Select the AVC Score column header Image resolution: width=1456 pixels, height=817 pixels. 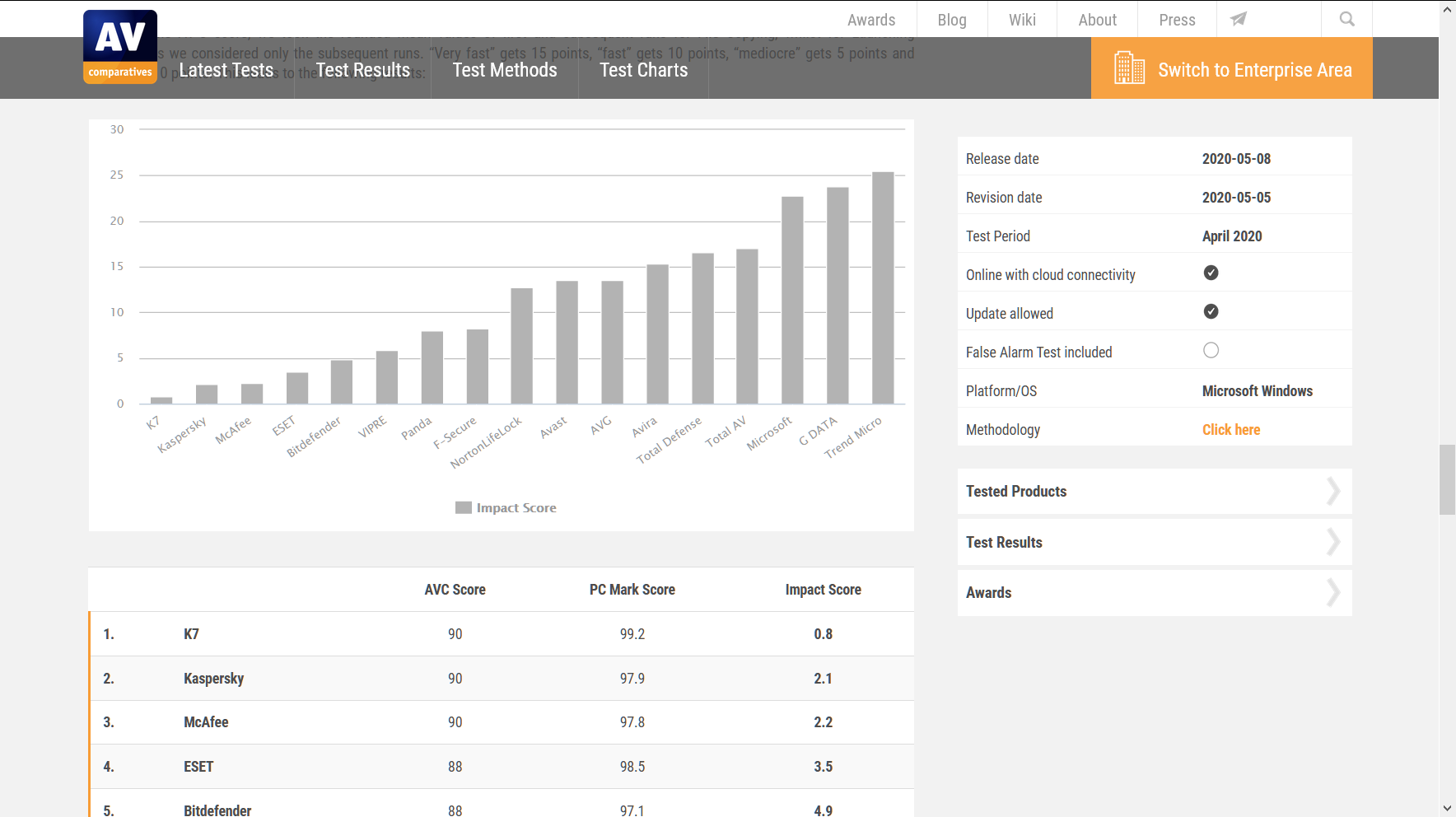[x=455, y=590]
